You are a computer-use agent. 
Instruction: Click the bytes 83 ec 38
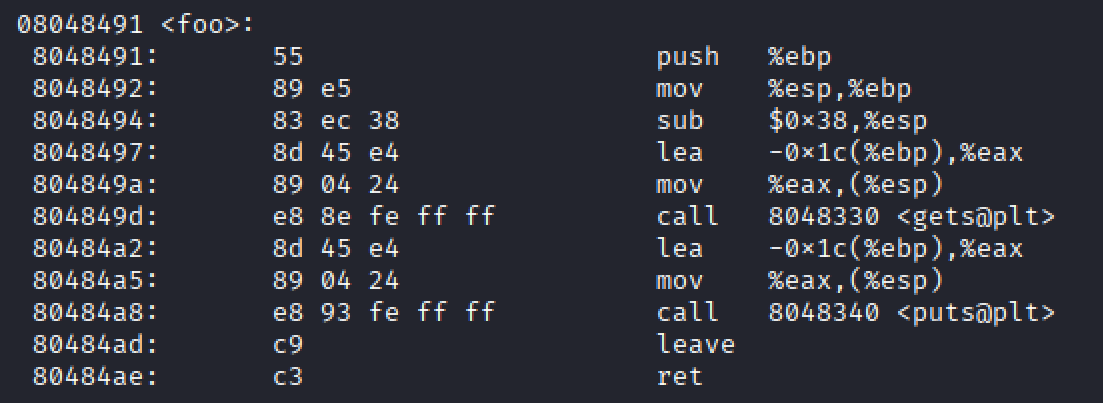tap(336, 121)
